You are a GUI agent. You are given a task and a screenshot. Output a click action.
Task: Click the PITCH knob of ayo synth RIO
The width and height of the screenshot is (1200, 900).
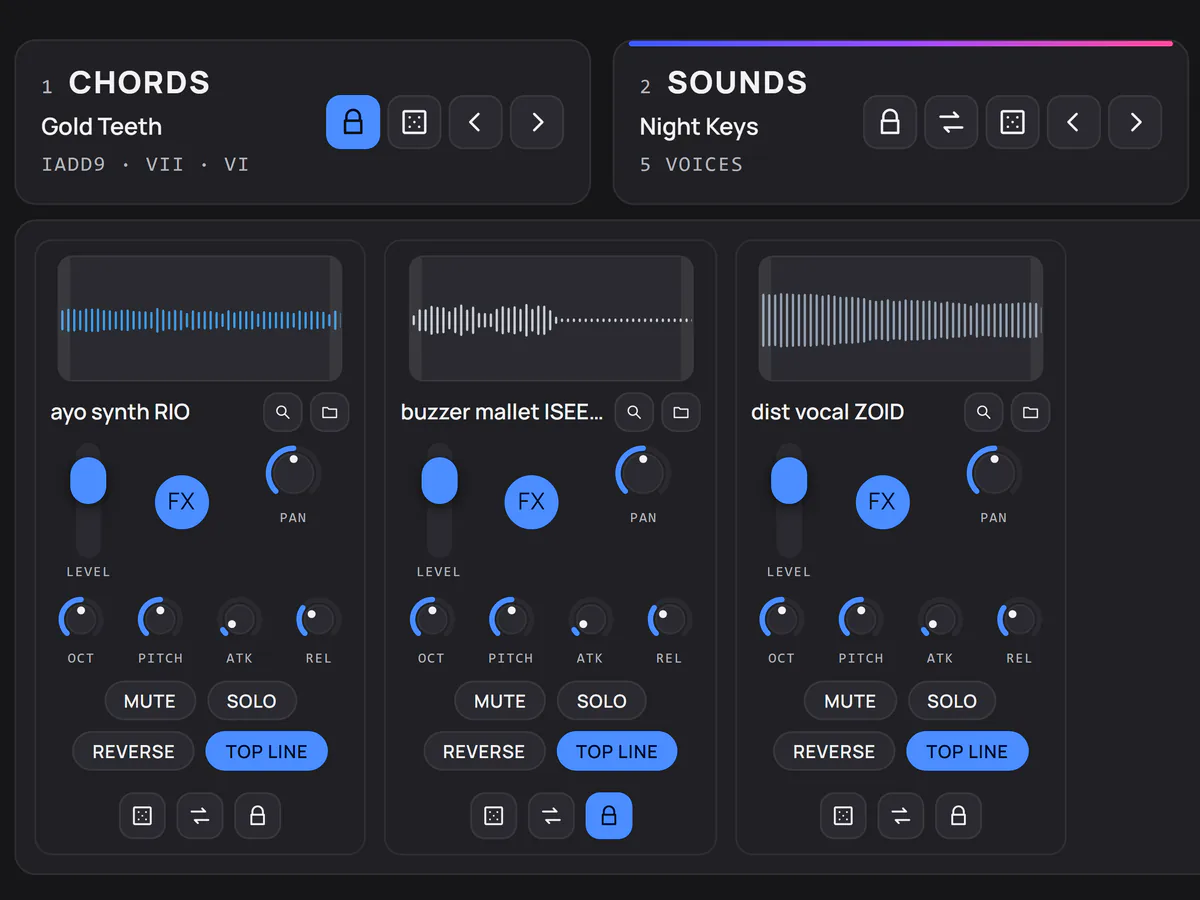click(160, 619)
